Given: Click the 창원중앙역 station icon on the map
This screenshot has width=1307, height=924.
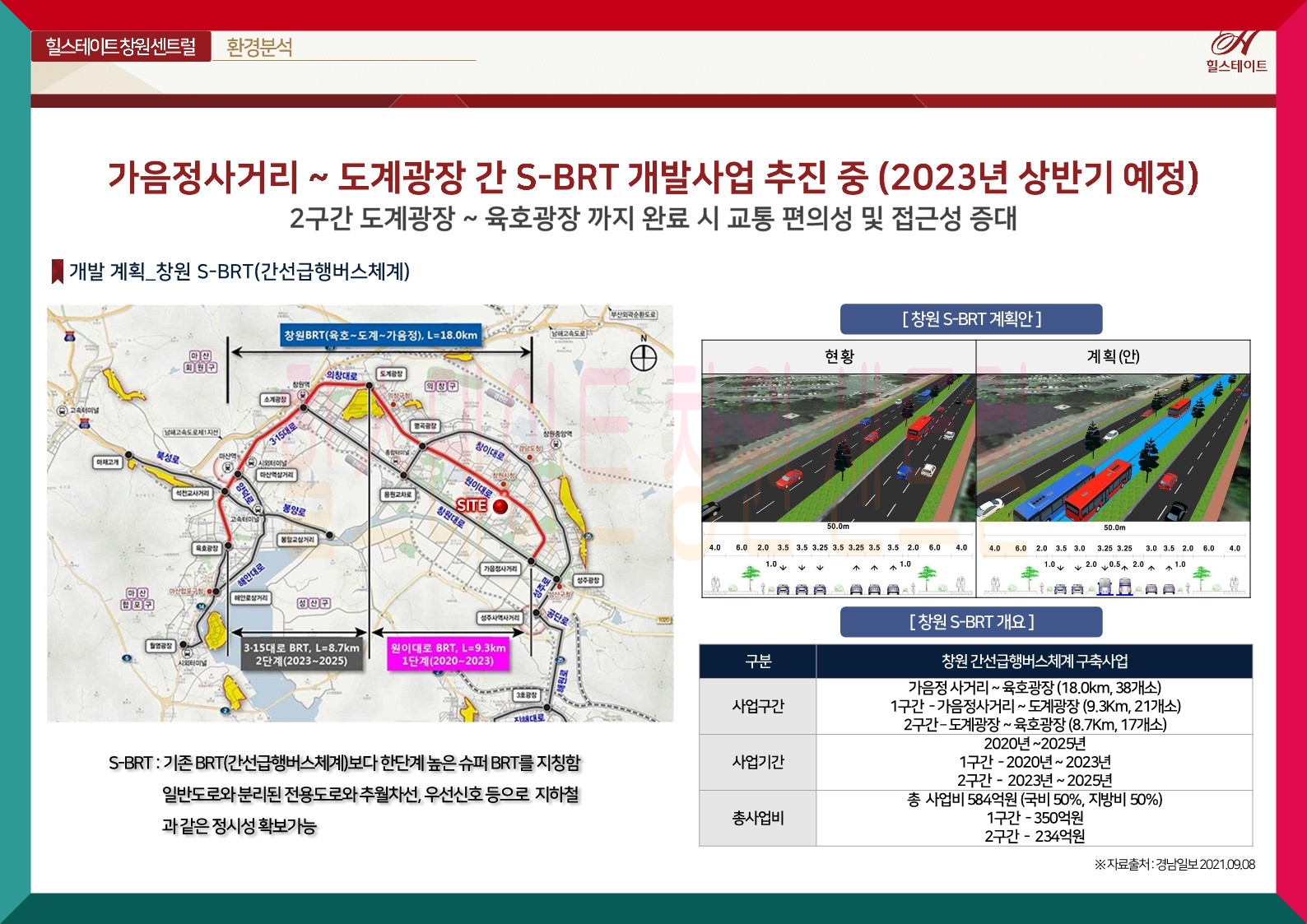Looking at the screenshot, I should tap(557, 444).
